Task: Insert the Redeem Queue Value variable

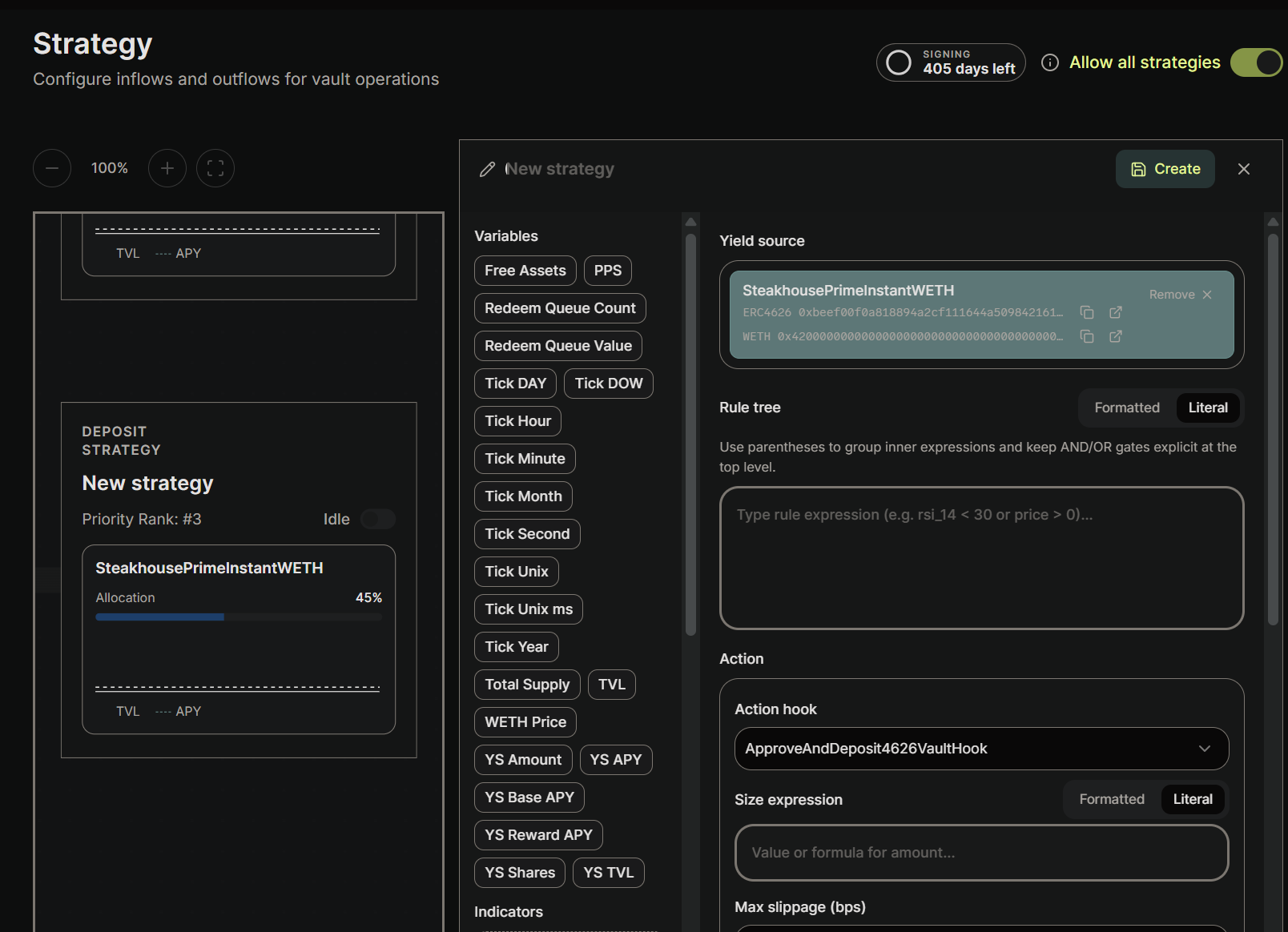Action: pyautogui.click(x=558, y=346)
